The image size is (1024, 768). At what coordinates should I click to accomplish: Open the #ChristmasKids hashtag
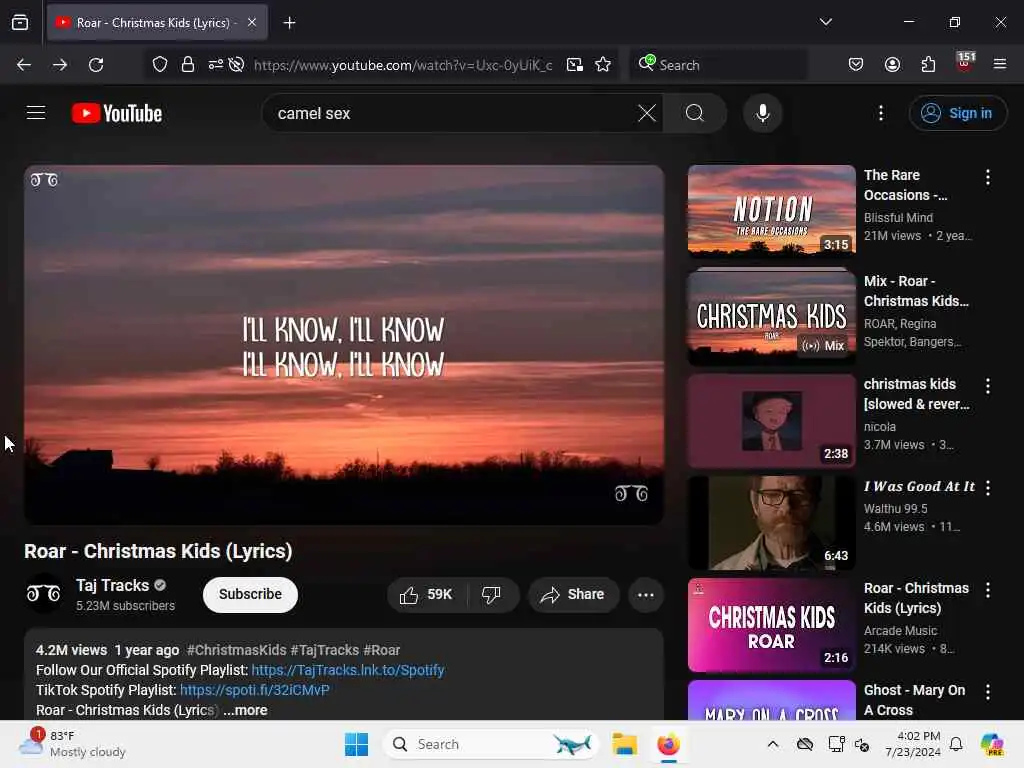pyautogui.click(x=236, y=650)
